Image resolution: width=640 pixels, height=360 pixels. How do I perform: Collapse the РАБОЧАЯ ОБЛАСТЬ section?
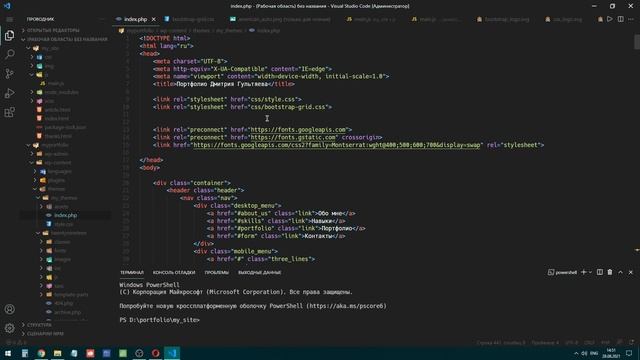[65, 40]
